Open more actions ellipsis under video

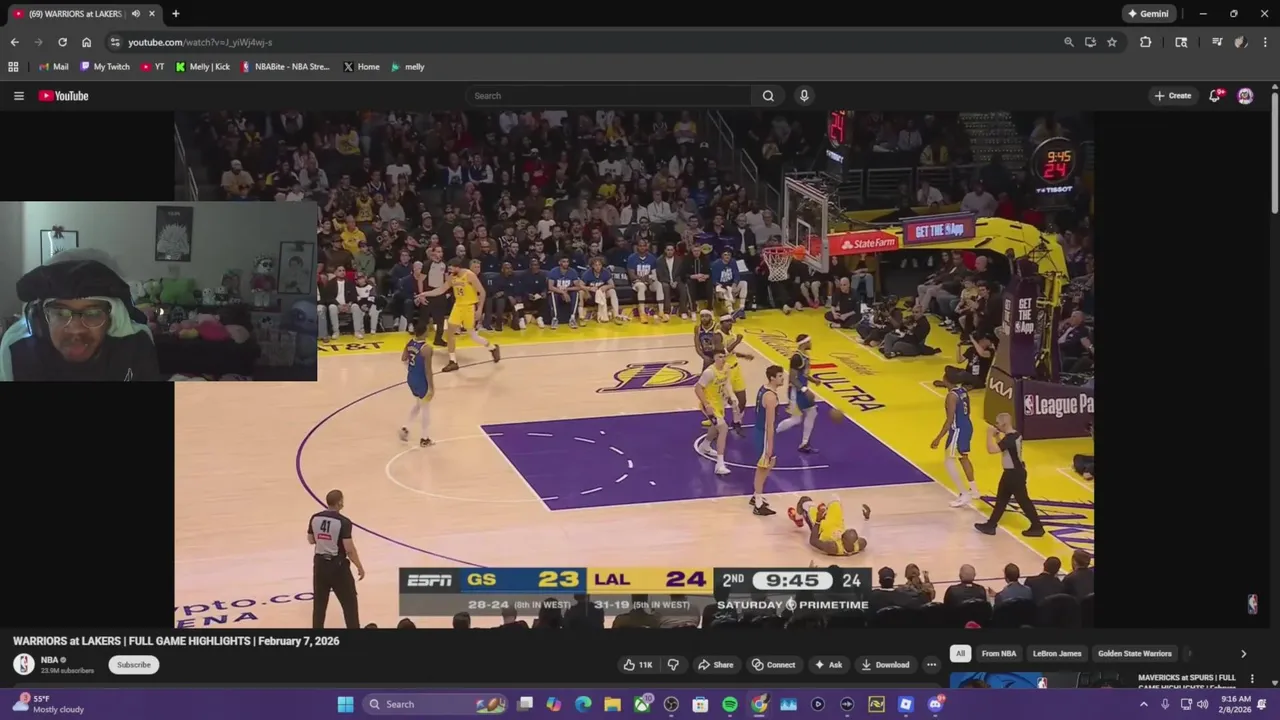pyautogui.click(x=931, y=665)
